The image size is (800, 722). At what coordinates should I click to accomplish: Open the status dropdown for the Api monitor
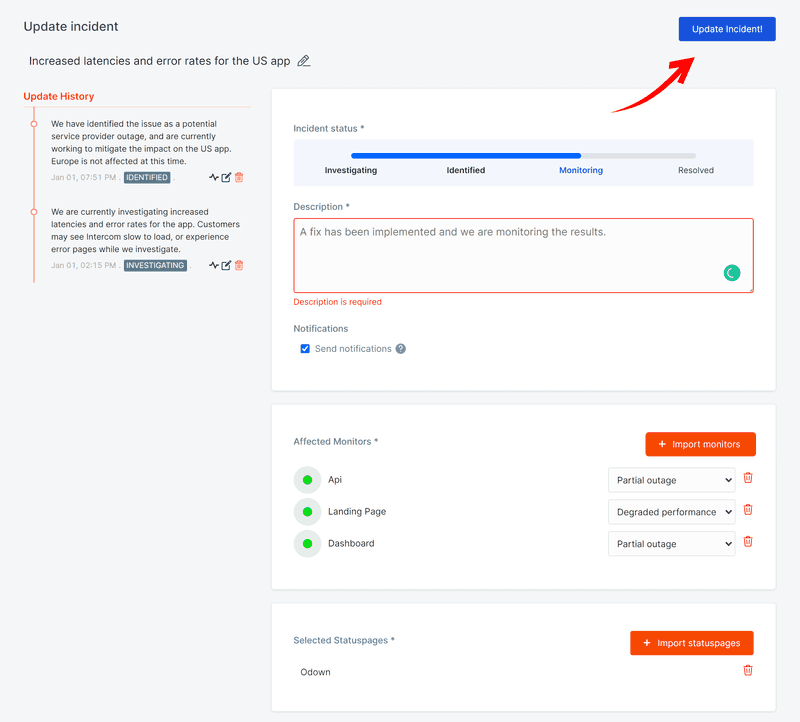pos(671,480)
